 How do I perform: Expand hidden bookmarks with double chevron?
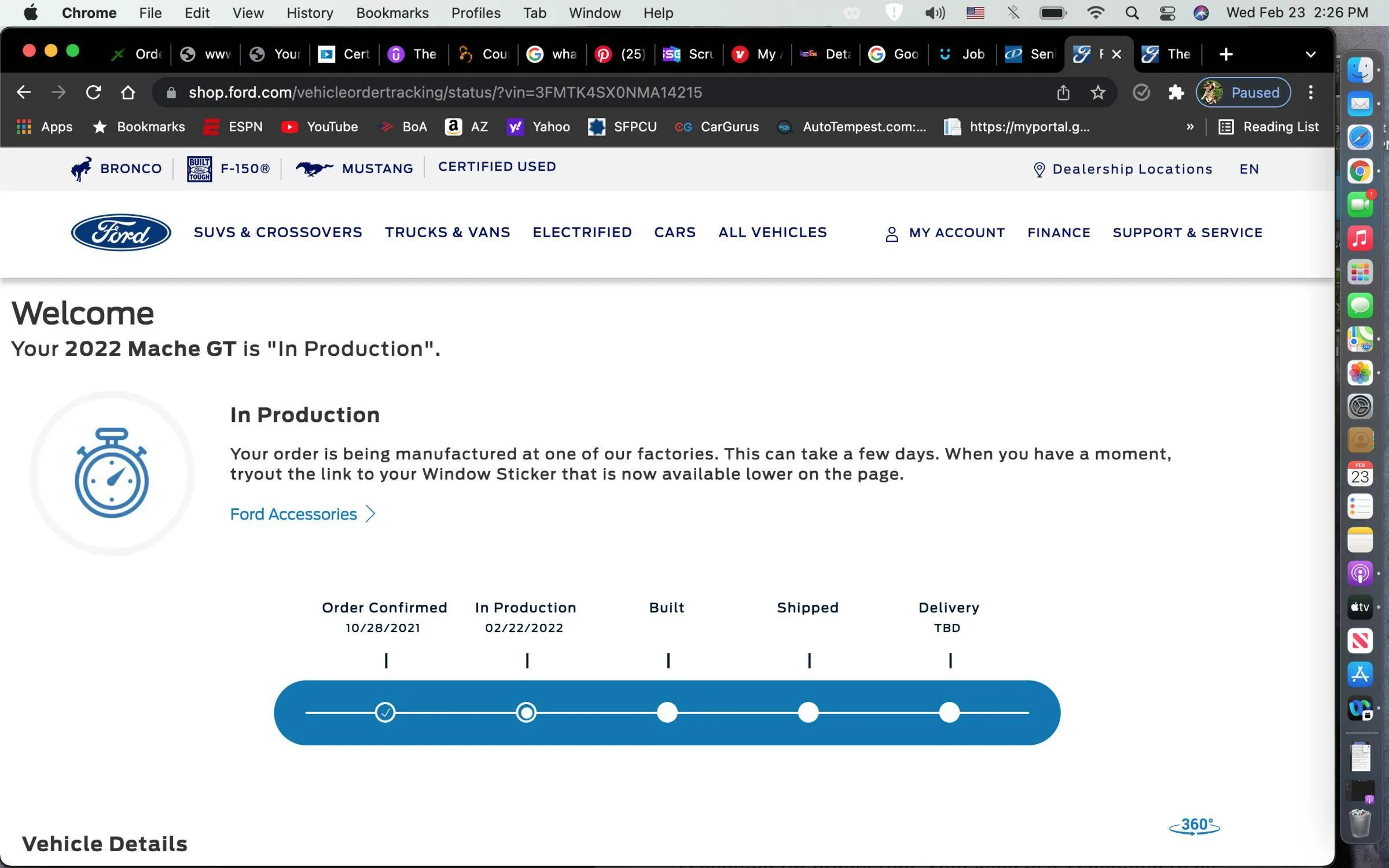(x=1190, y=127)
